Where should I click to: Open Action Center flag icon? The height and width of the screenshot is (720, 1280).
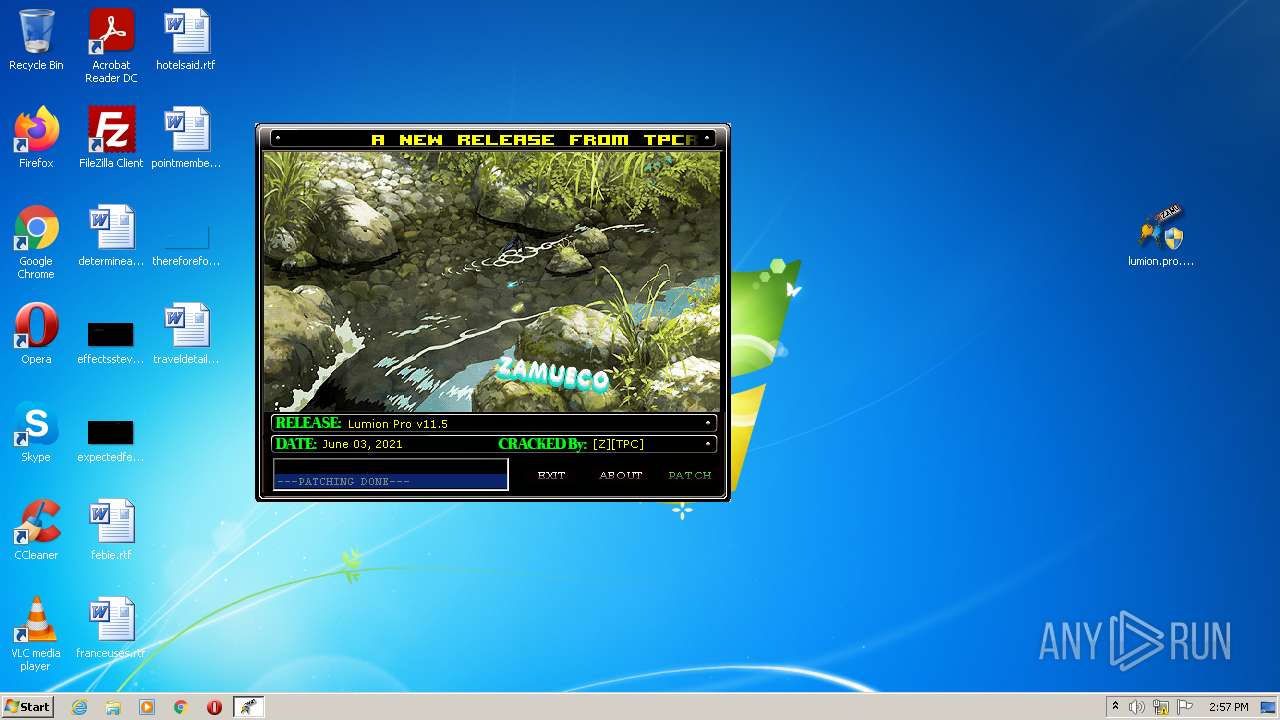point(1186,707)
